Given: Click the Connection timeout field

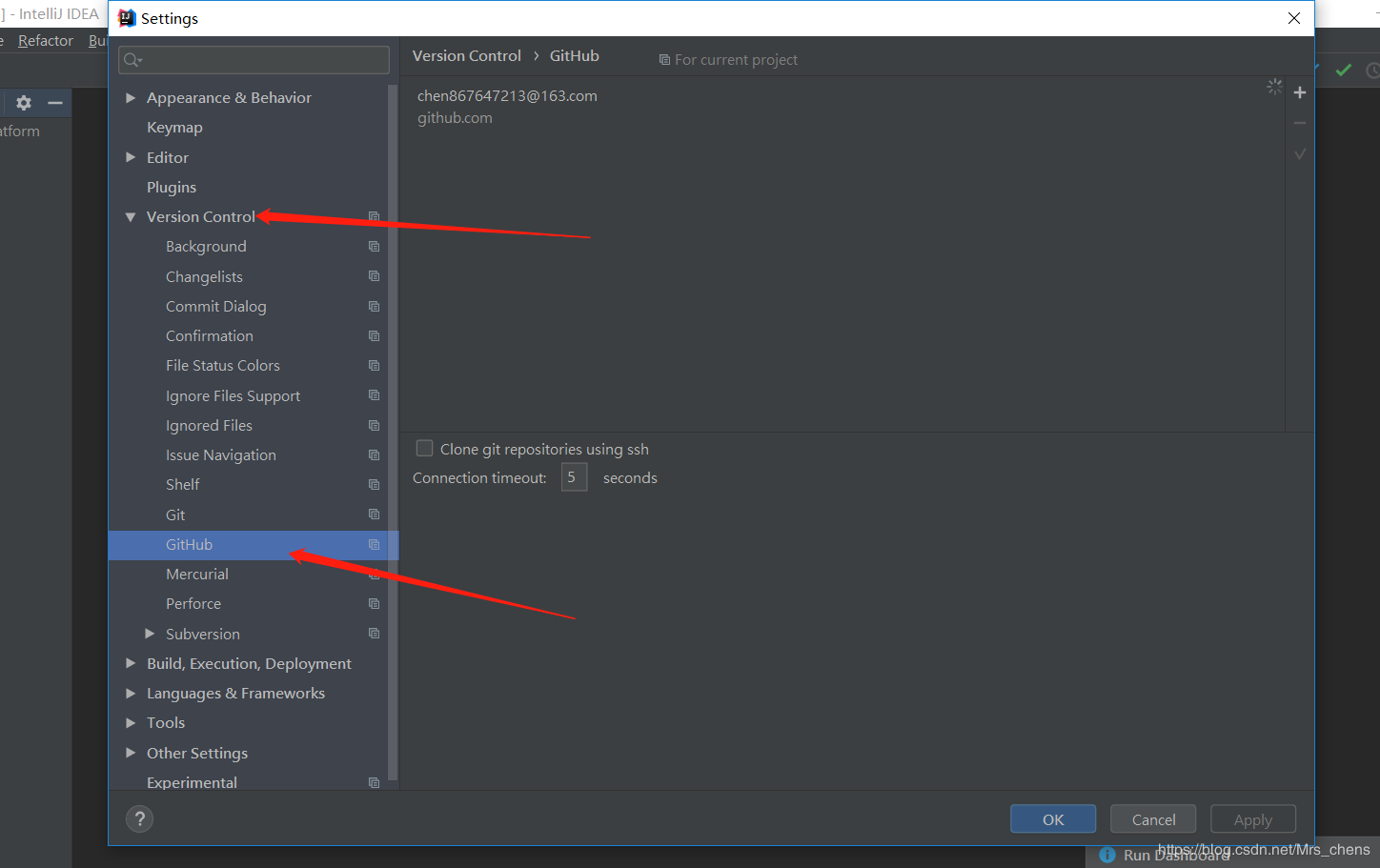Looking at the screenshot, I should point(574,477).
